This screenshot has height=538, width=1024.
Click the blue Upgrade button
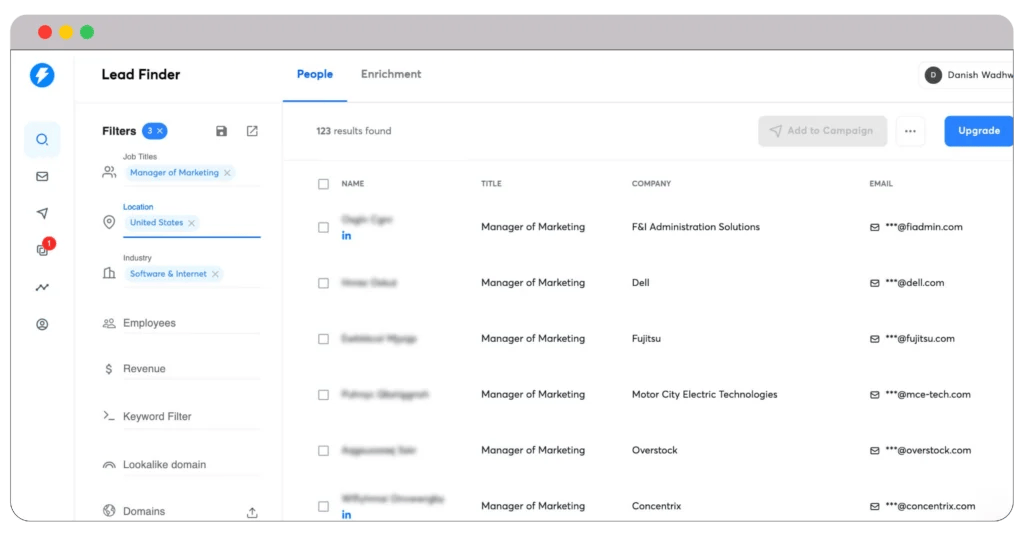[978, 131]
